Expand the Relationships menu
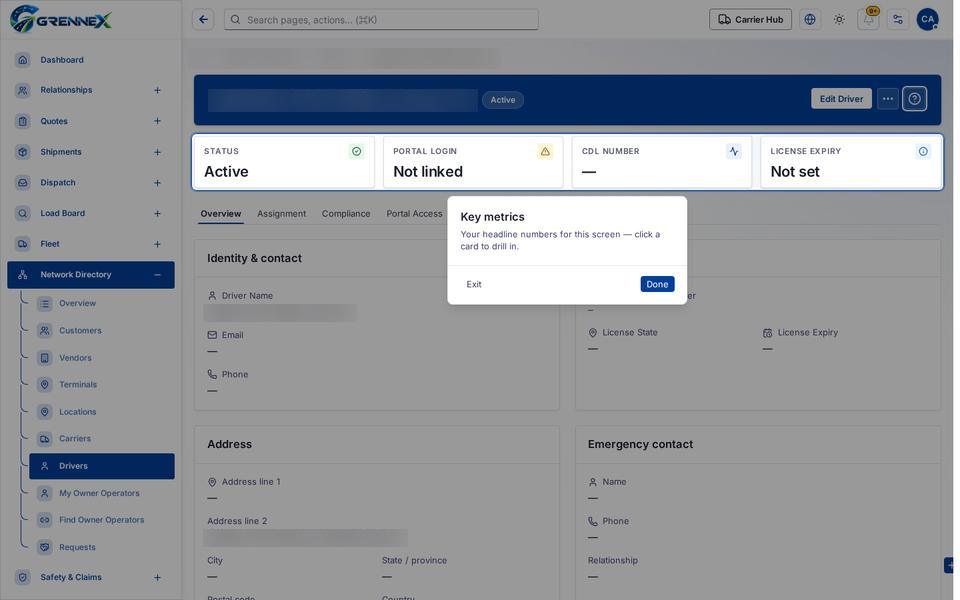Screen dimensions: 960x600 coord(157,90)
